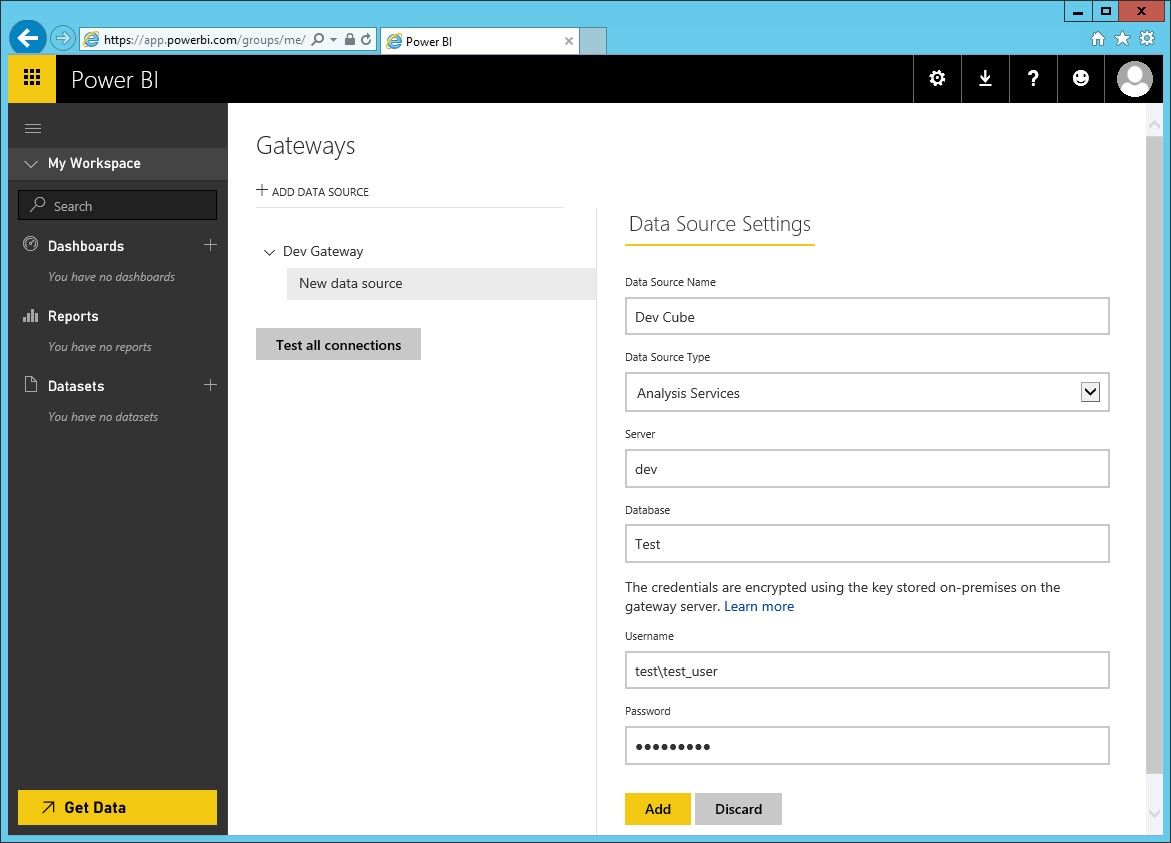Image resolution: width=1171 pixels, height=843 pixels.
Task: Open Power BI help
Action: [1033, 78]
